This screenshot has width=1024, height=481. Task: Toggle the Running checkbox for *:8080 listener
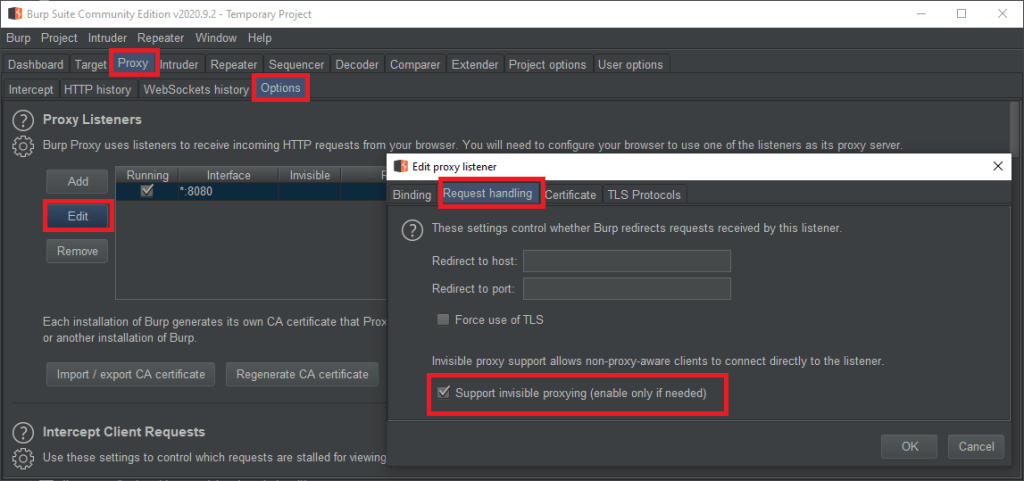point(147,192)
